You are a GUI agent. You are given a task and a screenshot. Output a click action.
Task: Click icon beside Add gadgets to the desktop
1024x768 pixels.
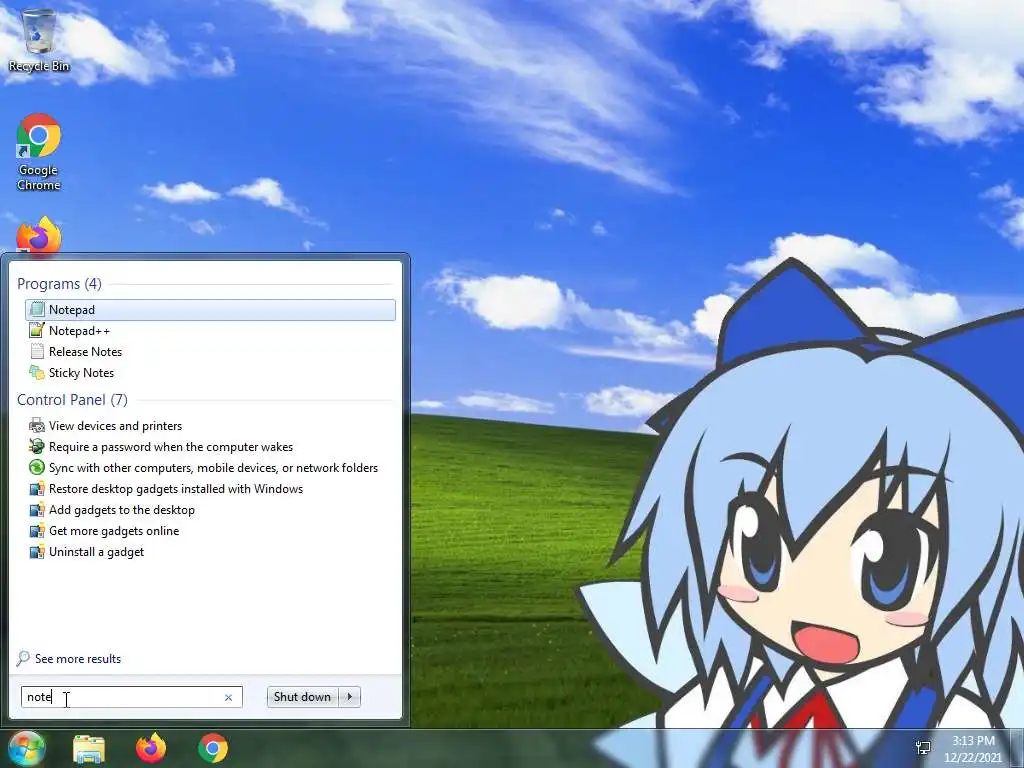37,509
